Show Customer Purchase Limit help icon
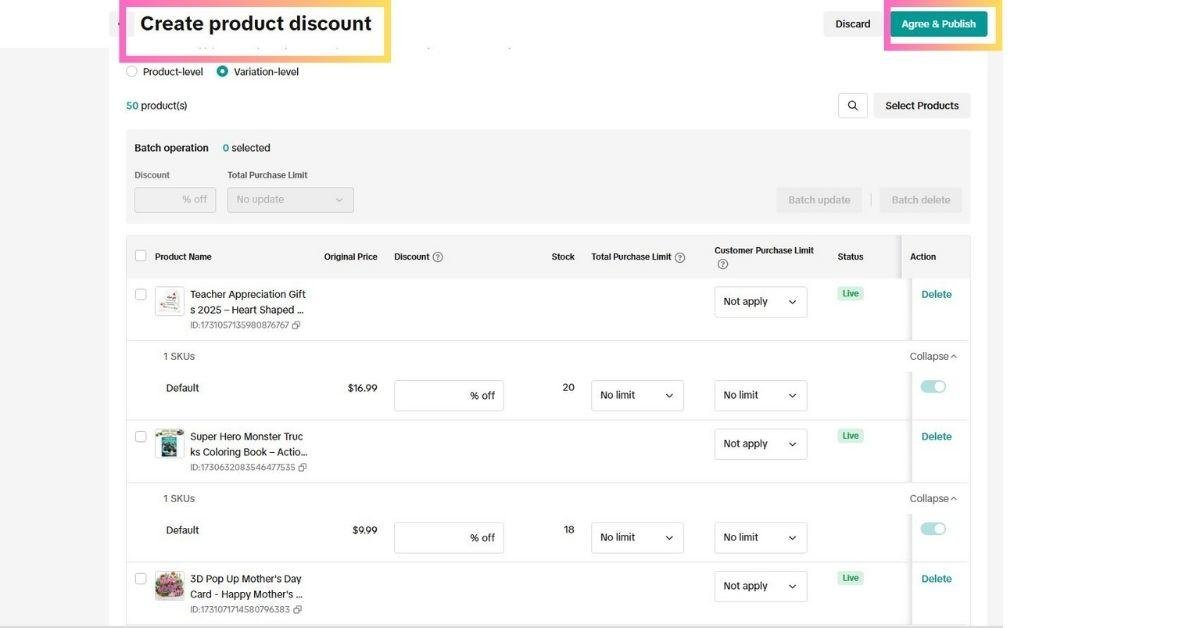Screen dimensions: 1200x628 click(722, 264)
